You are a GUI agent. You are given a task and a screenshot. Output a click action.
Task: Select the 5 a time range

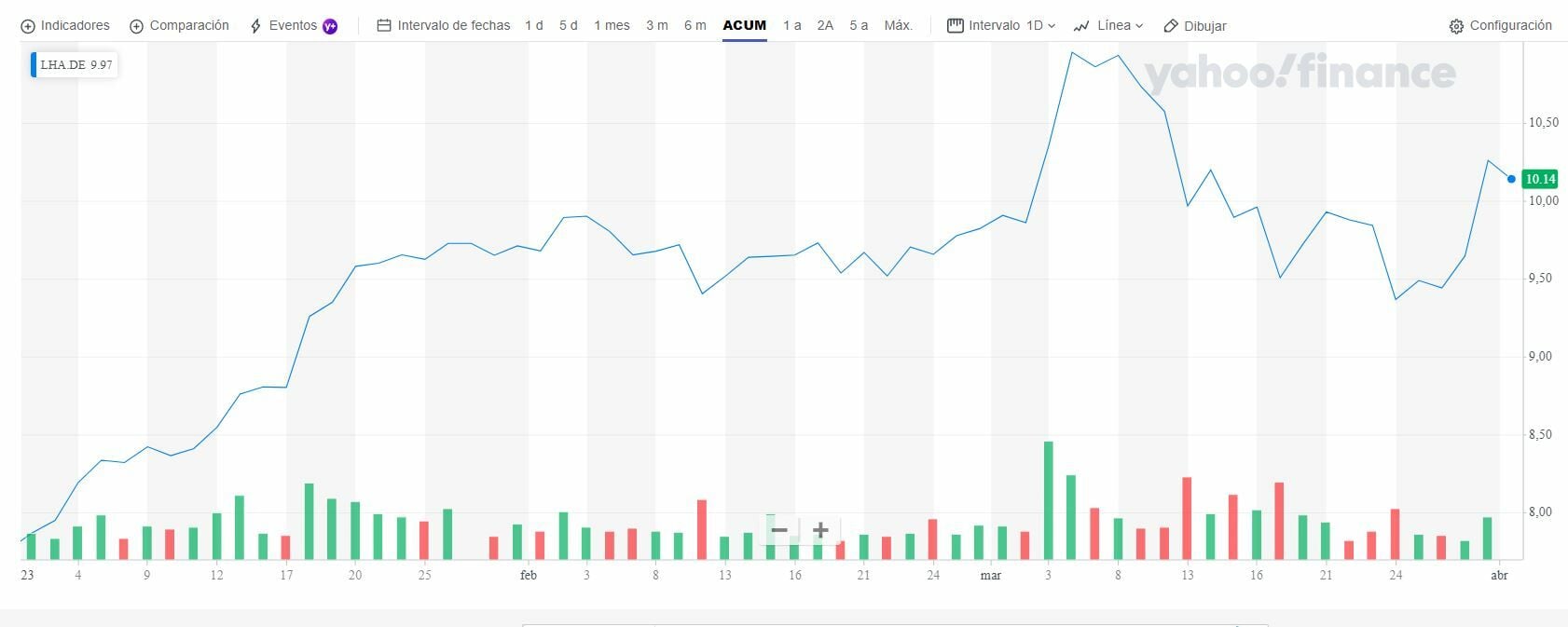[859, 26]
